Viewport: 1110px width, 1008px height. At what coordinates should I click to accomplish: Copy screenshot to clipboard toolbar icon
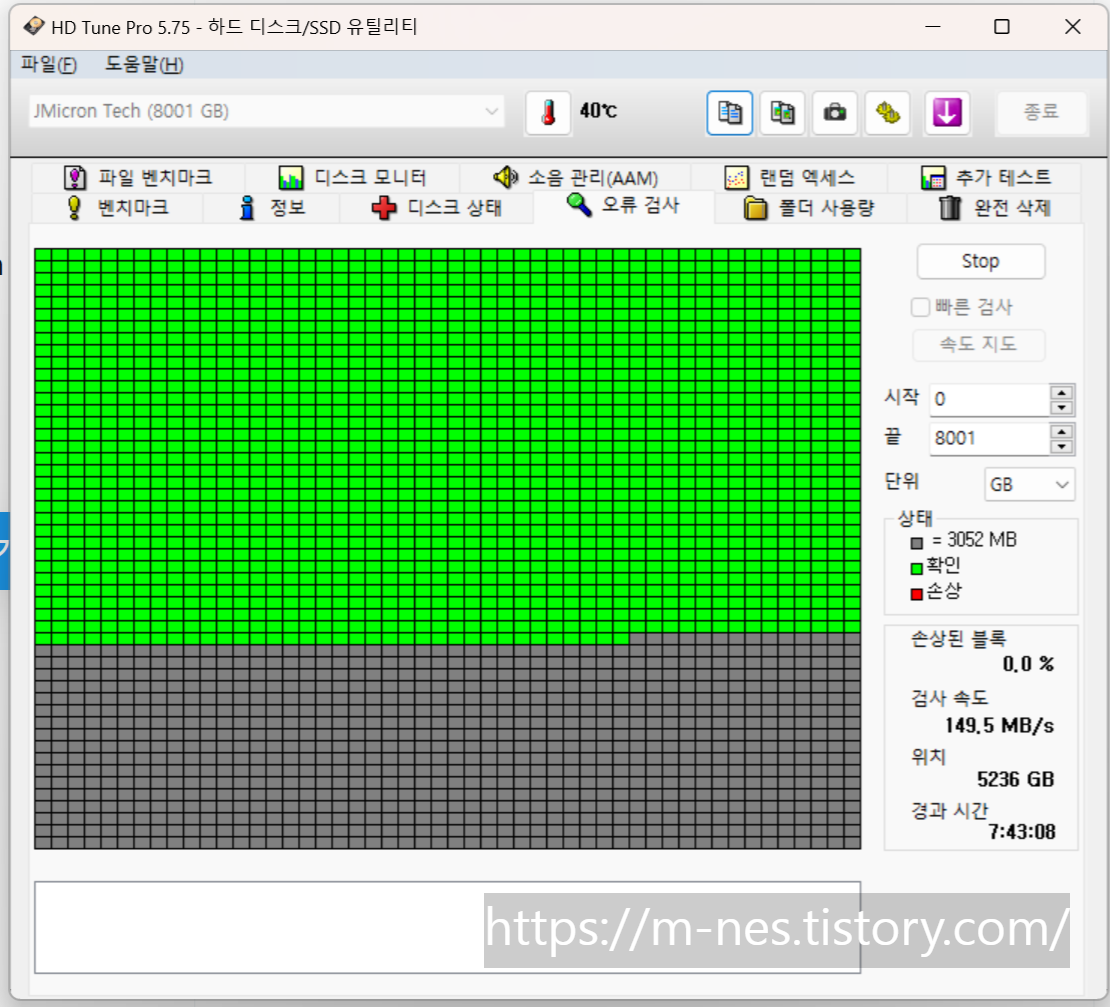click(782, 113)
